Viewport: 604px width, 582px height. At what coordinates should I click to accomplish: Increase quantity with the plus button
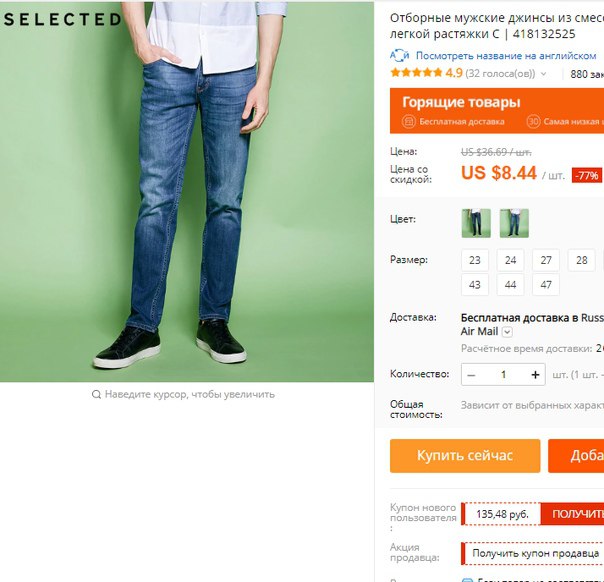click(535, 375)
